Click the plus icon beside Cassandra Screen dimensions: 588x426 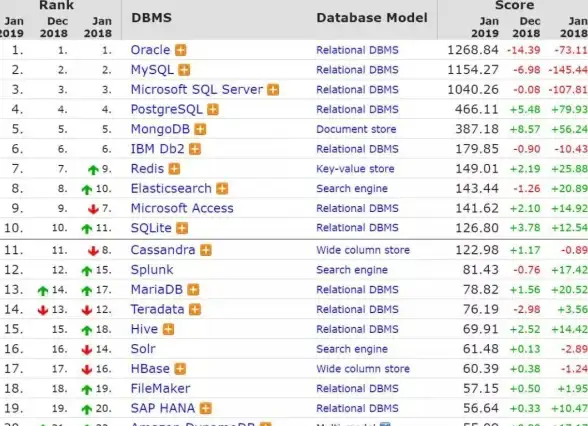[206, 250]
